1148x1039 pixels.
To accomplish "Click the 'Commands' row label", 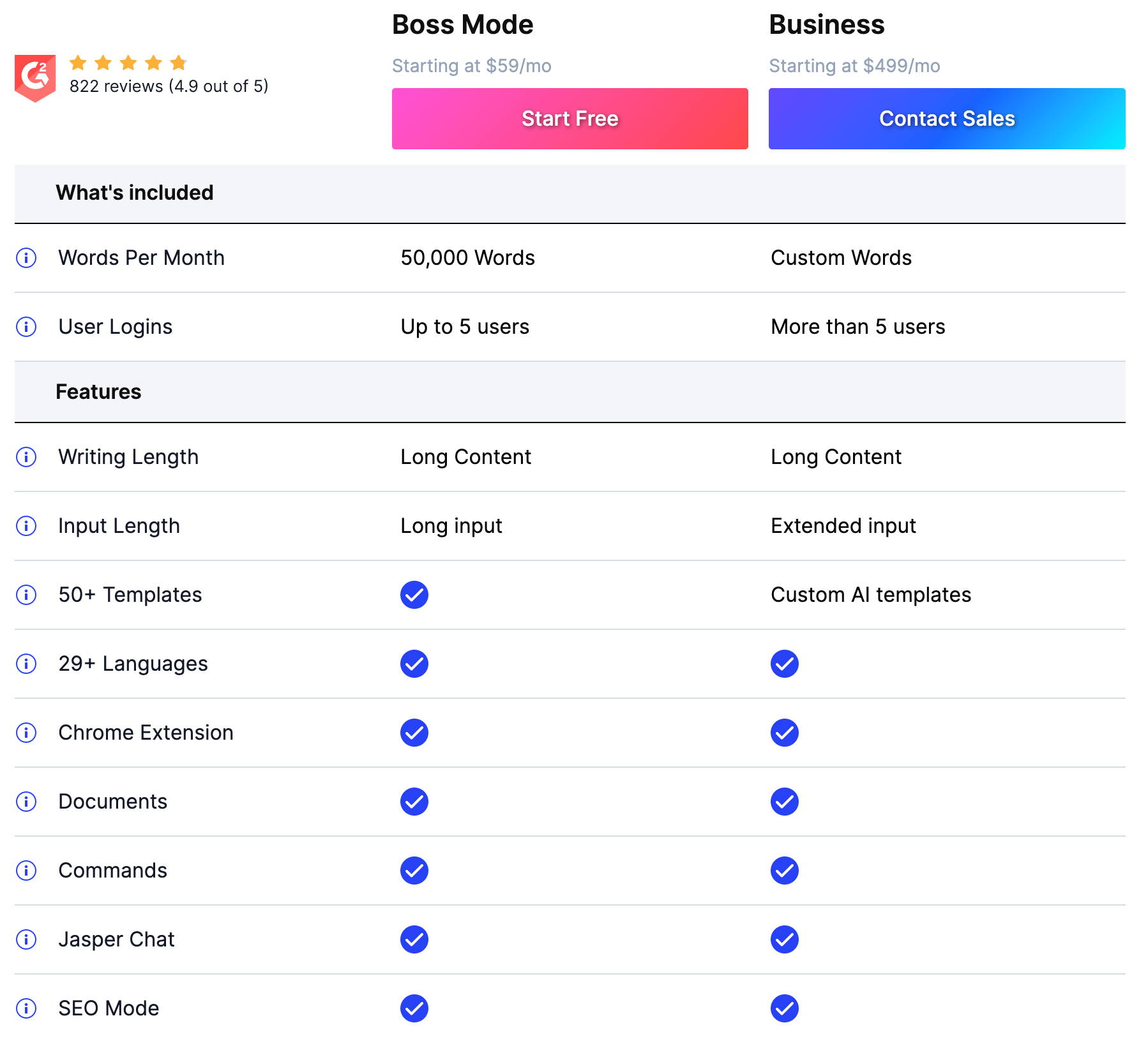I will [113, 871].
